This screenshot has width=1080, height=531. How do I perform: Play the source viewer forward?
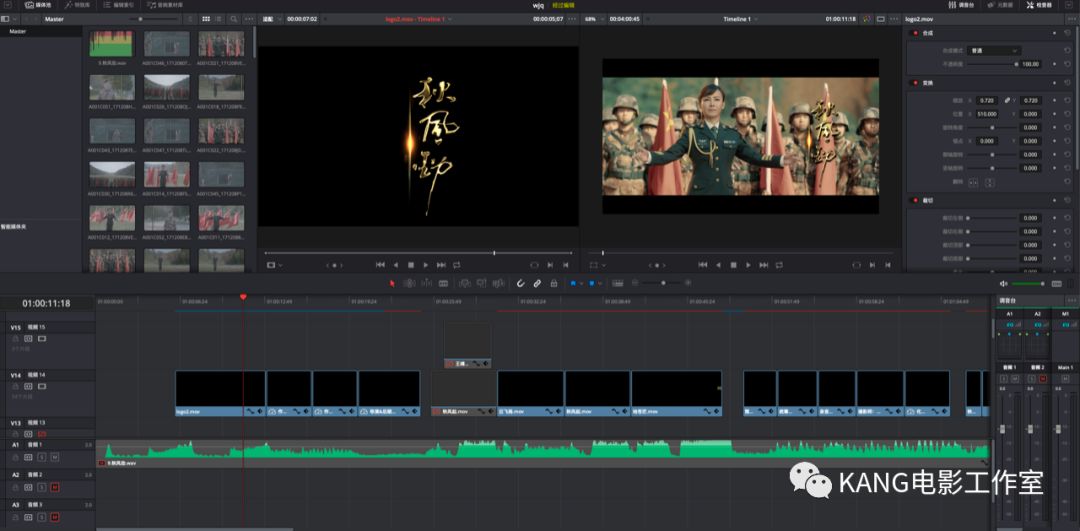point(426,264)
